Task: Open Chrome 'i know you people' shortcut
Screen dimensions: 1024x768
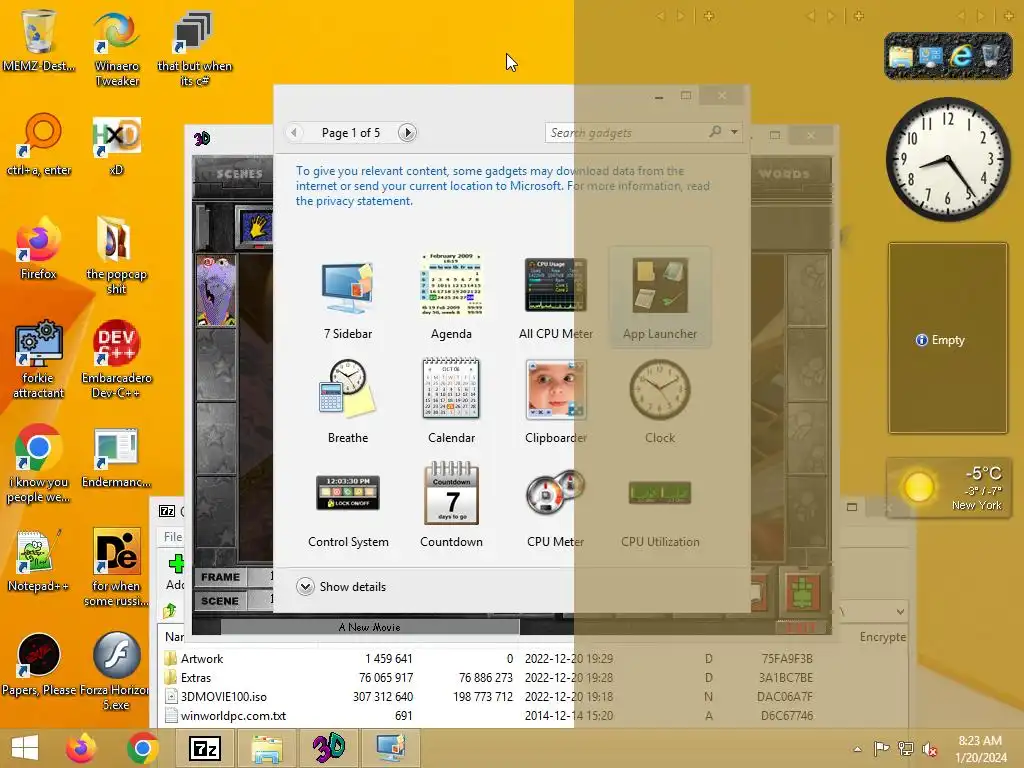Action: click(x=39, y=464)
